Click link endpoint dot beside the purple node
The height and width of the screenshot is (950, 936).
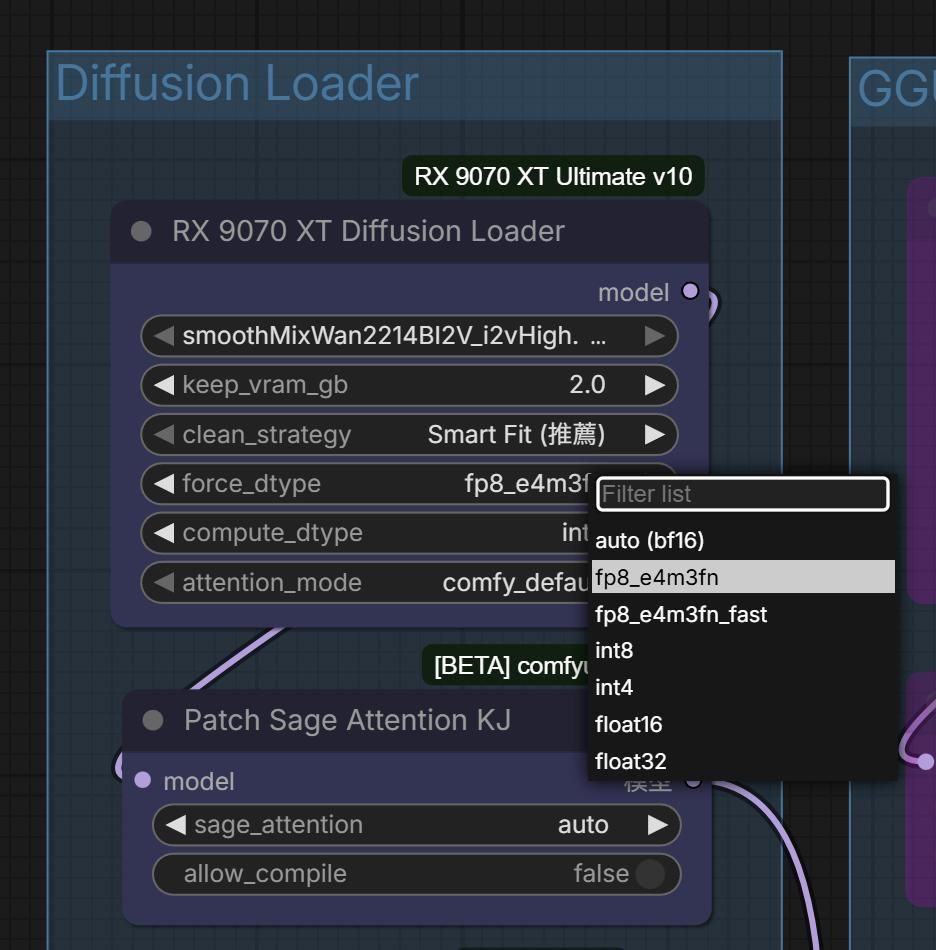pos(925,761)
